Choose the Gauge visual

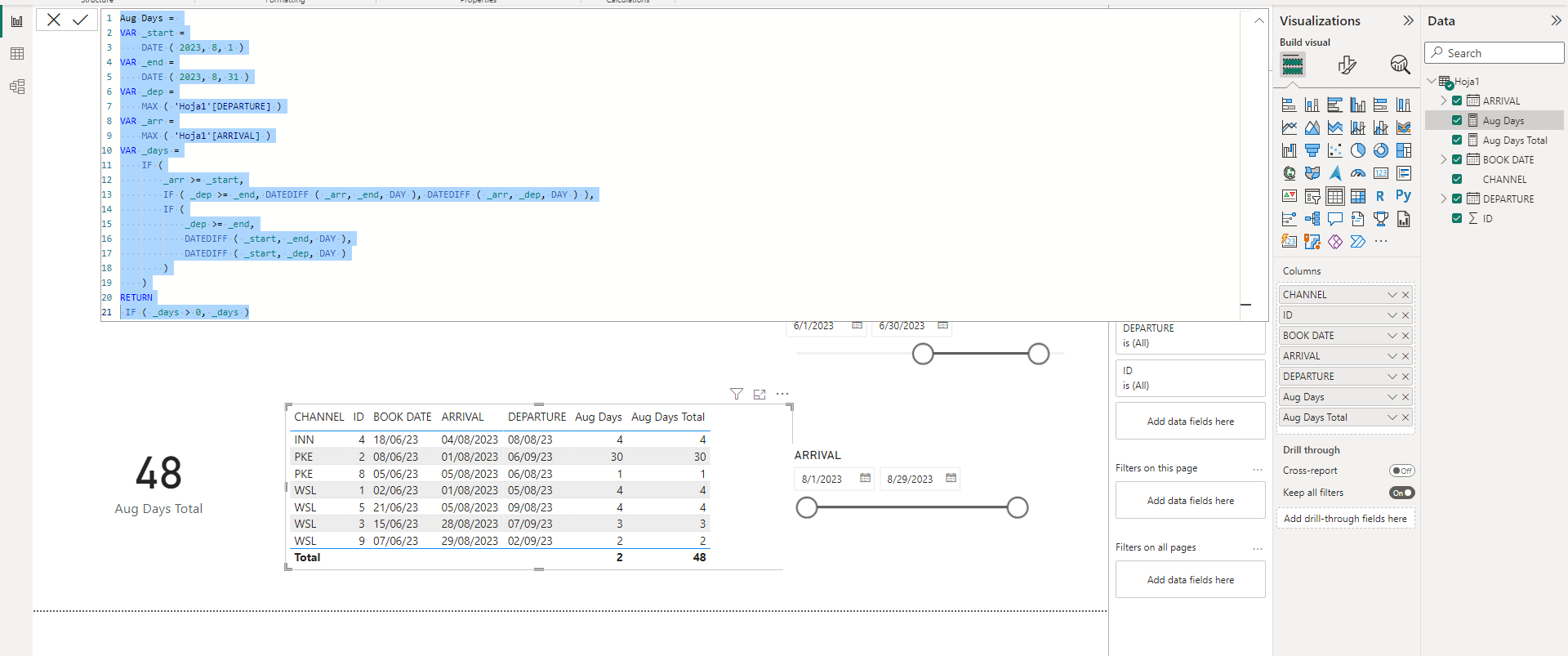pos(1358,173)
